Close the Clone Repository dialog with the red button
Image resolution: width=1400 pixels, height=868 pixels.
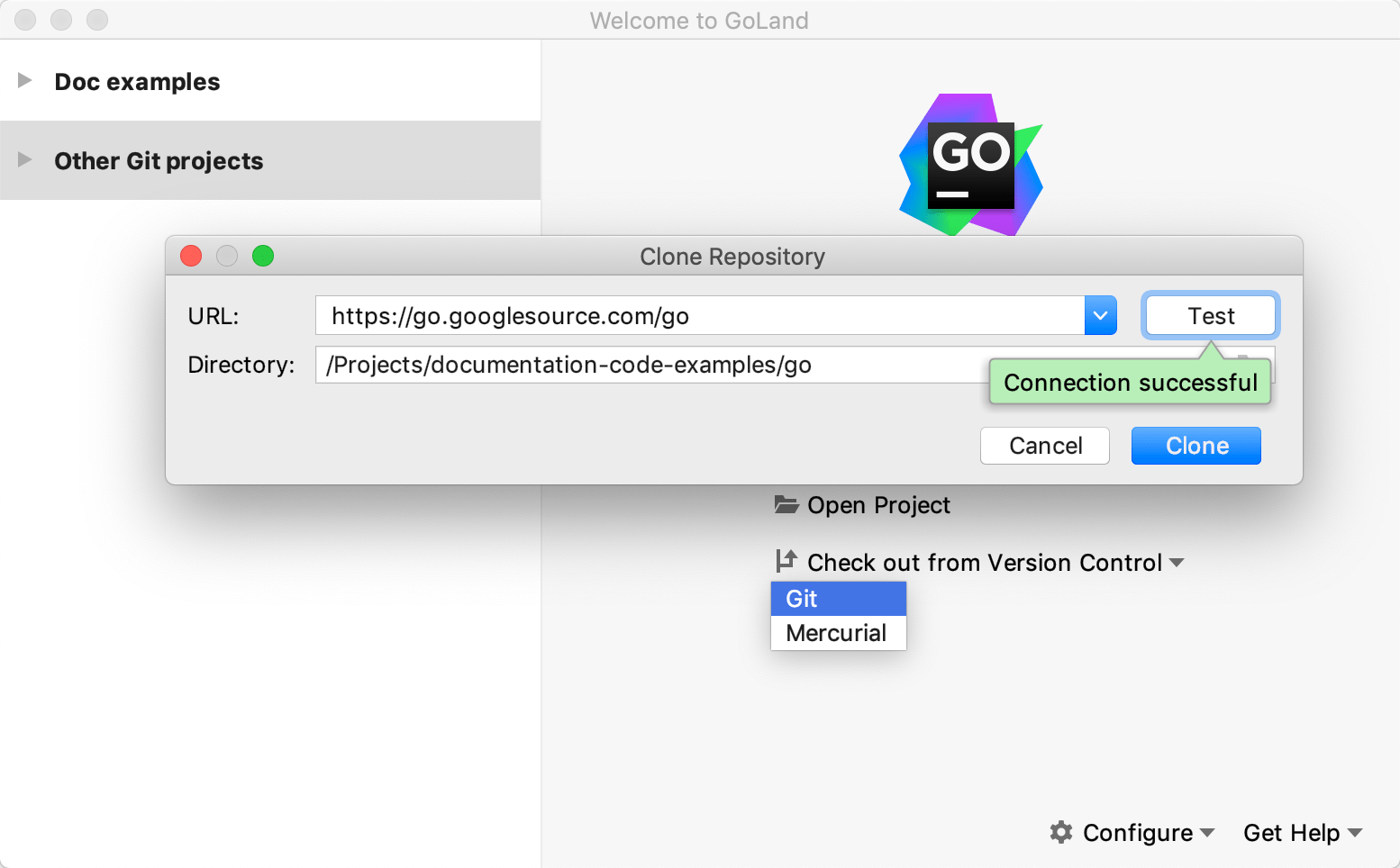point(191,256)
